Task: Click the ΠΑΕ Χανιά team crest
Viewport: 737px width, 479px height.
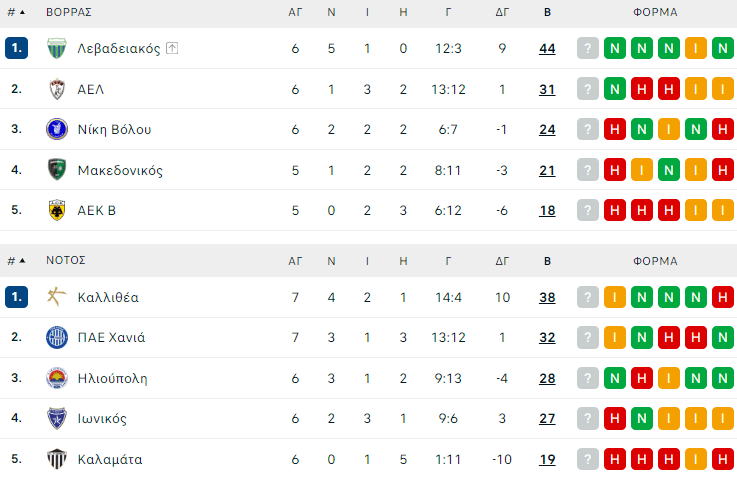Action: 57,337
